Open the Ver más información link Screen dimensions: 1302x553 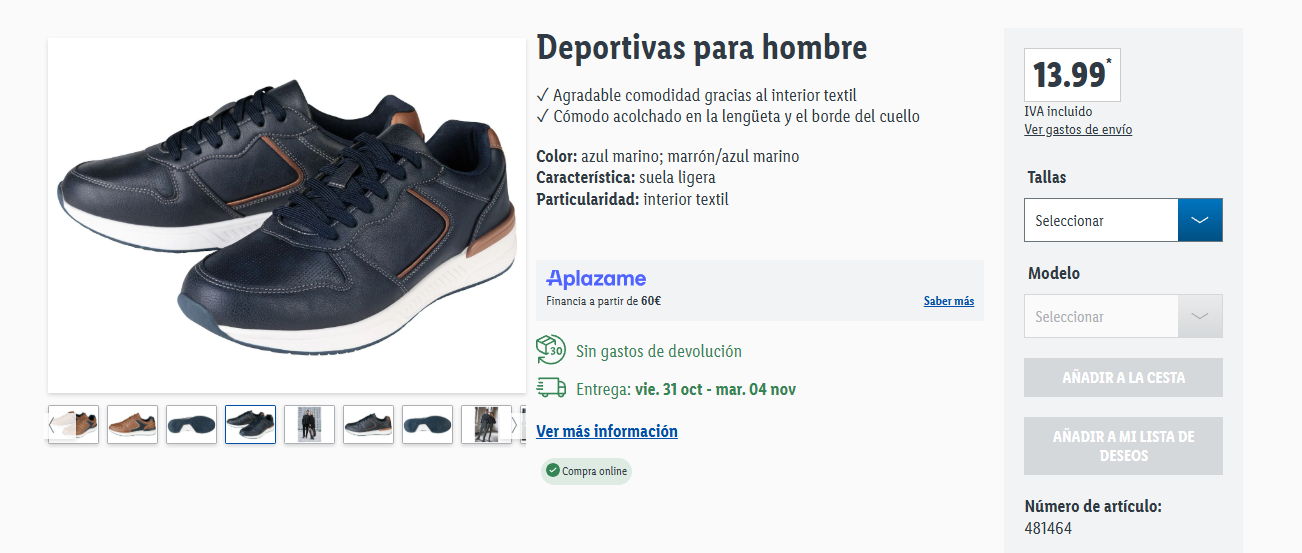coord(607,431)
